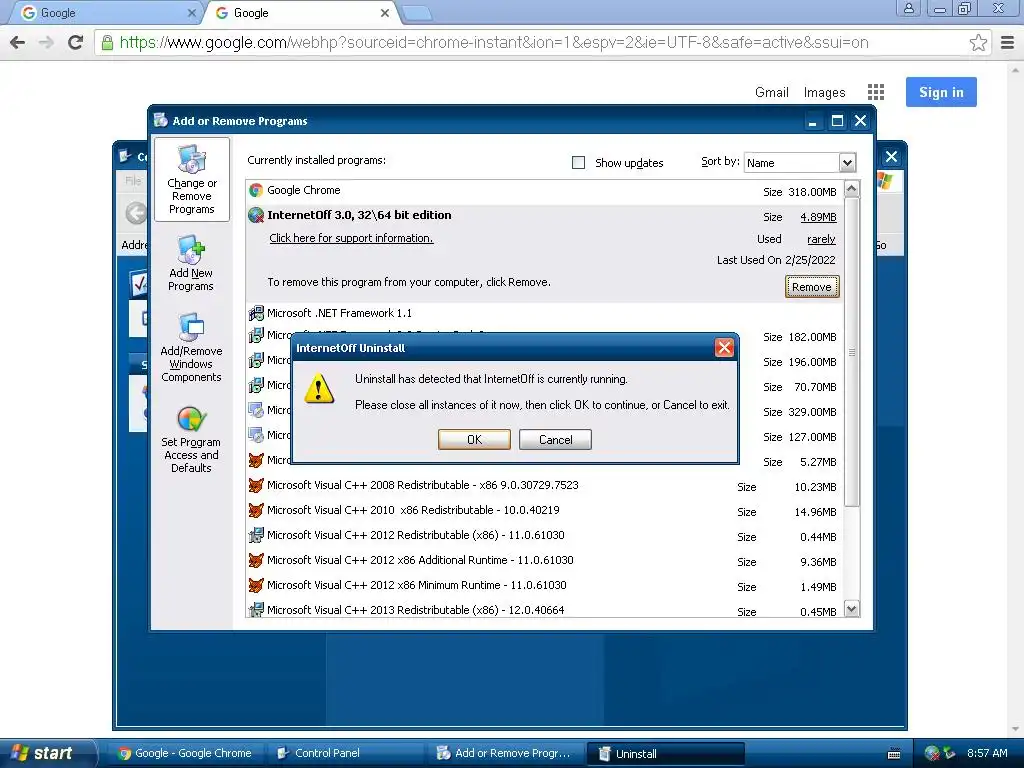Select Visual C++ 2012 Redistributable (x86) entry
Image resolution: width=1024 pixels, height=768 pixels.
(545, 536)
